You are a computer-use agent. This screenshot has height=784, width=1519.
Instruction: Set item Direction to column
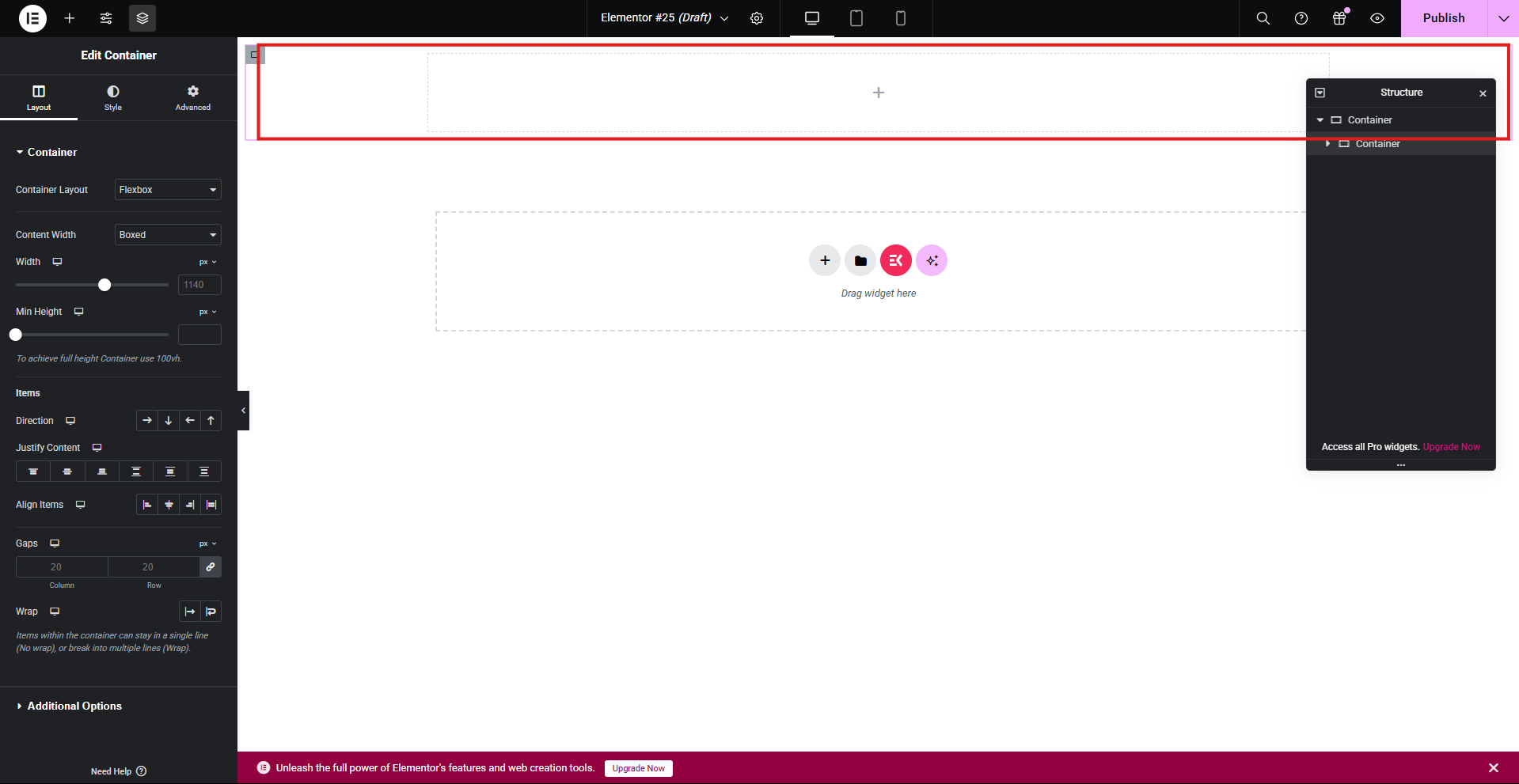pyautogui.click(x=168, y=420)
